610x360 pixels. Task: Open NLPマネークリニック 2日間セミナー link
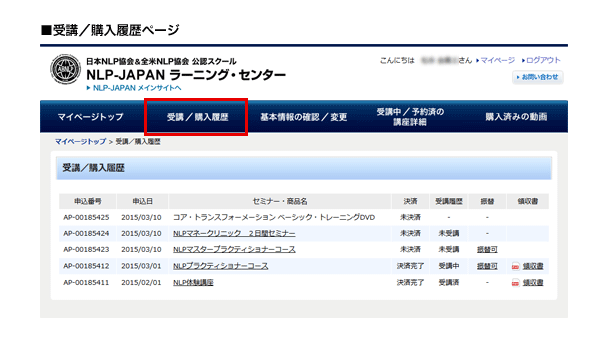coord(234,234)
